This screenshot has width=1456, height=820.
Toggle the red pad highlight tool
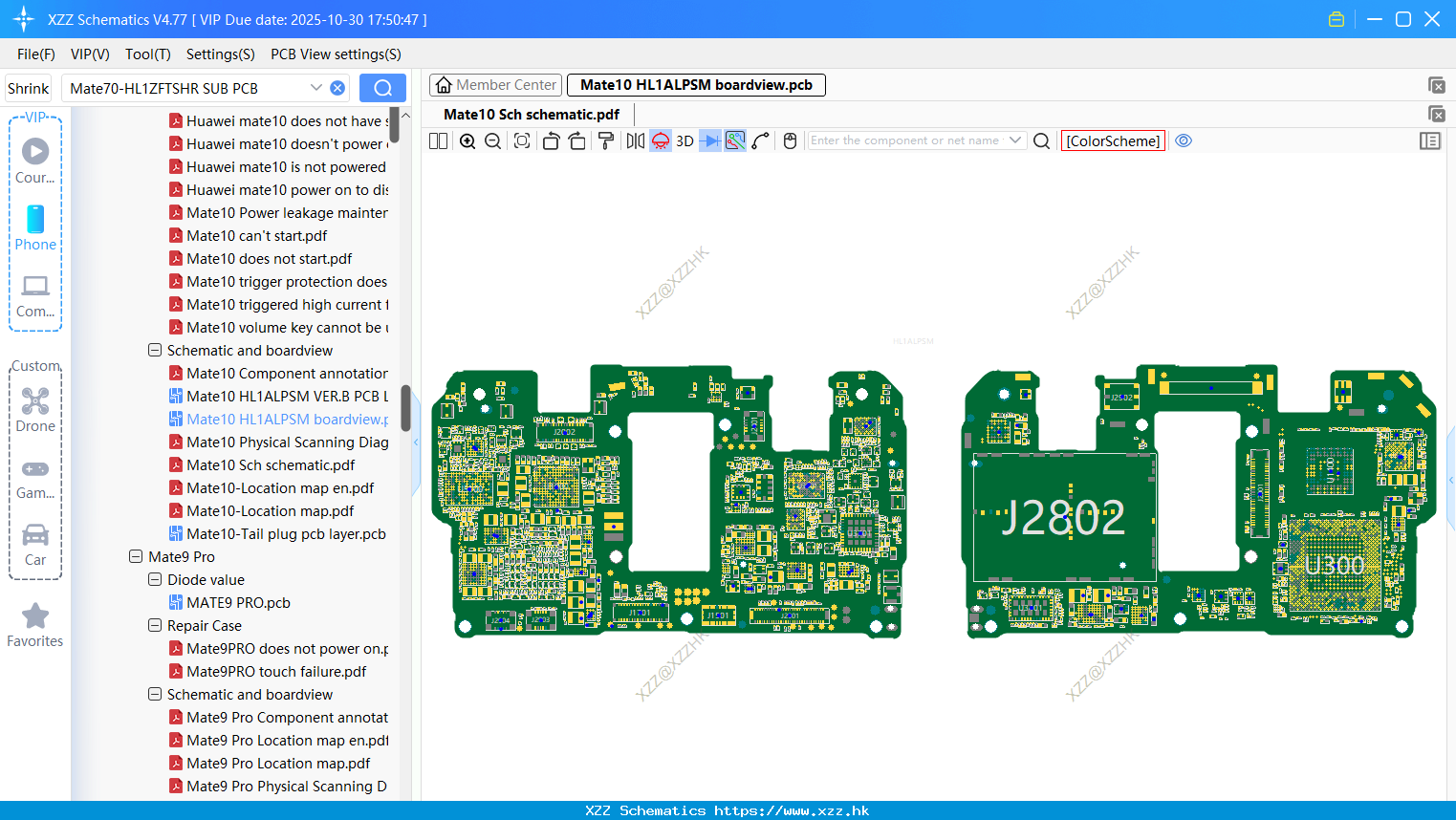[x=661, y=140]
